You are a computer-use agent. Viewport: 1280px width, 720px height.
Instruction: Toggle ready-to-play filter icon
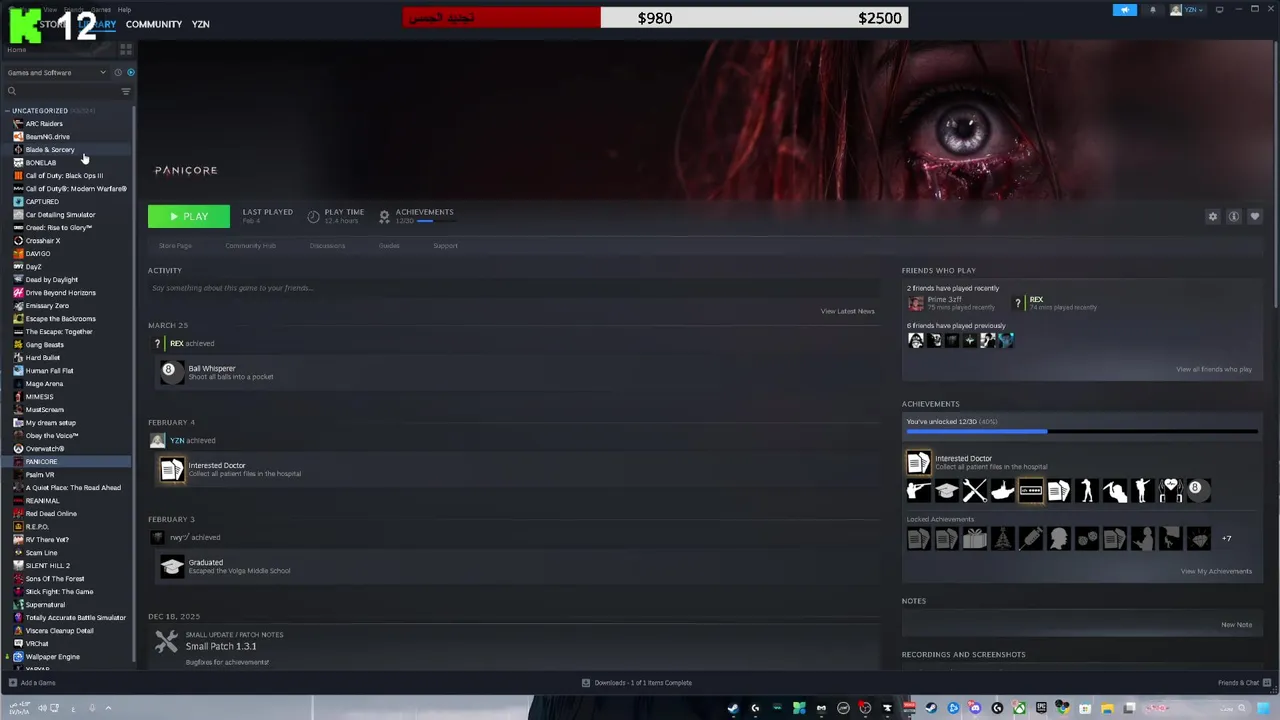click(130, 72)
